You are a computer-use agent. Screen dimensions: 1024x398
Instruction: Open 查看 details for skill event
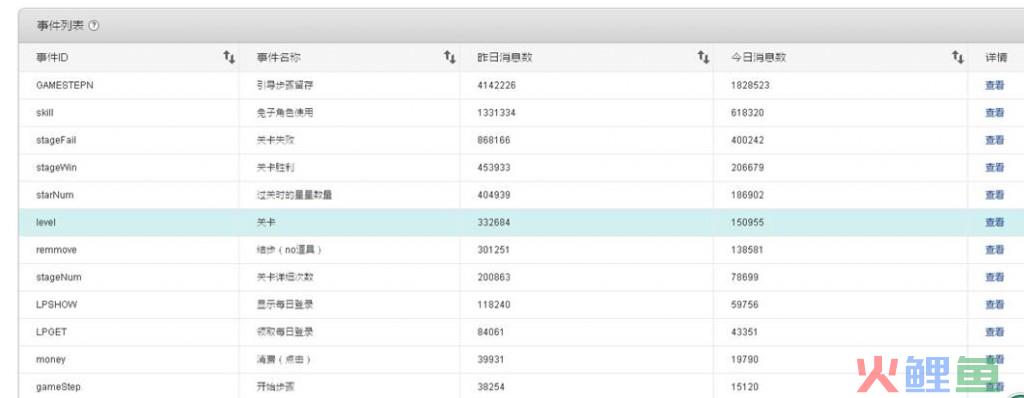pyautogui.click(x=995, y=112)
